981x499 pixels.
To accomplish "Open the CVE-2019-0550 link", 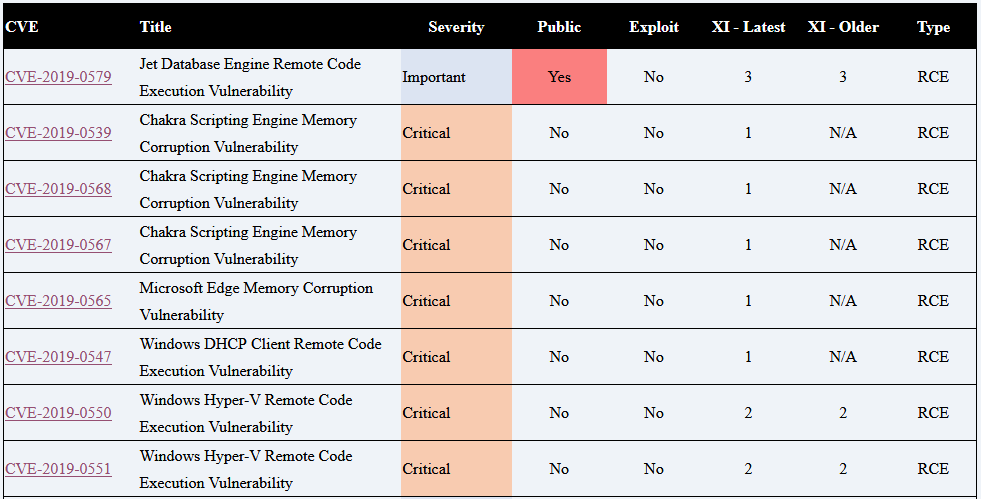I will coord(58,413).
